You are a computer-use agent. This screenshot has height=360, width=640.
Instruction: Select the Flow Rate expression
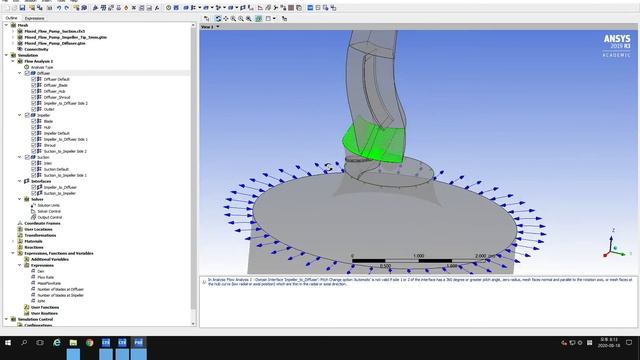tap(45, 277)
